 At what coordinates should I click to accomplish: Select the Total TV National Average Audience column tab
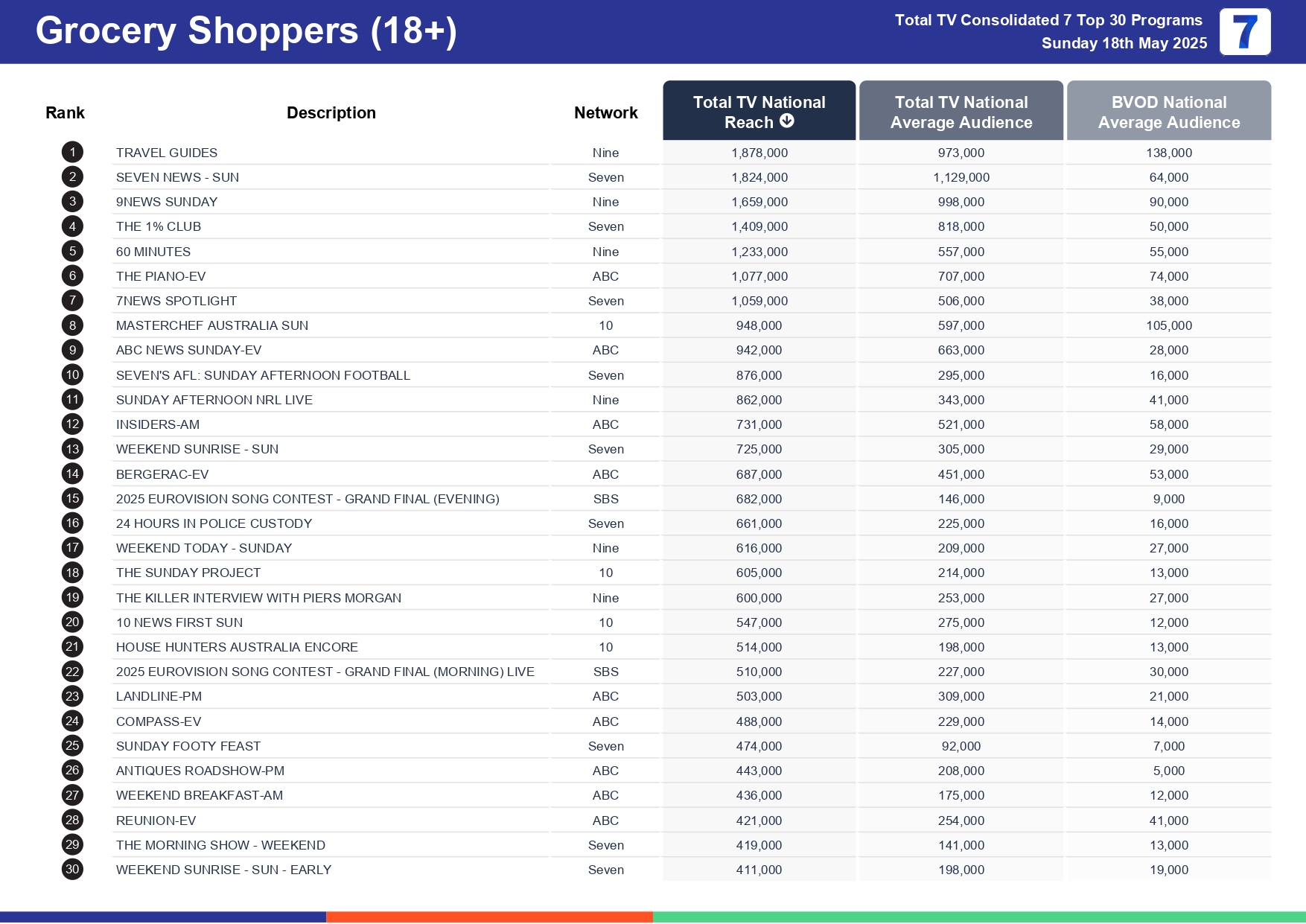961,112
